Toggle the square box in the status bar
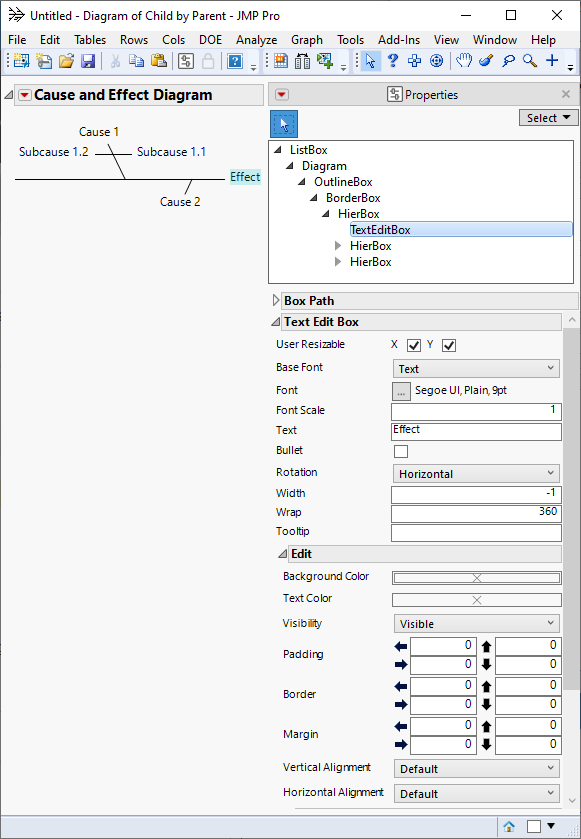The width and height of the screenshot is (581, 839). click(x=533, y=827)
